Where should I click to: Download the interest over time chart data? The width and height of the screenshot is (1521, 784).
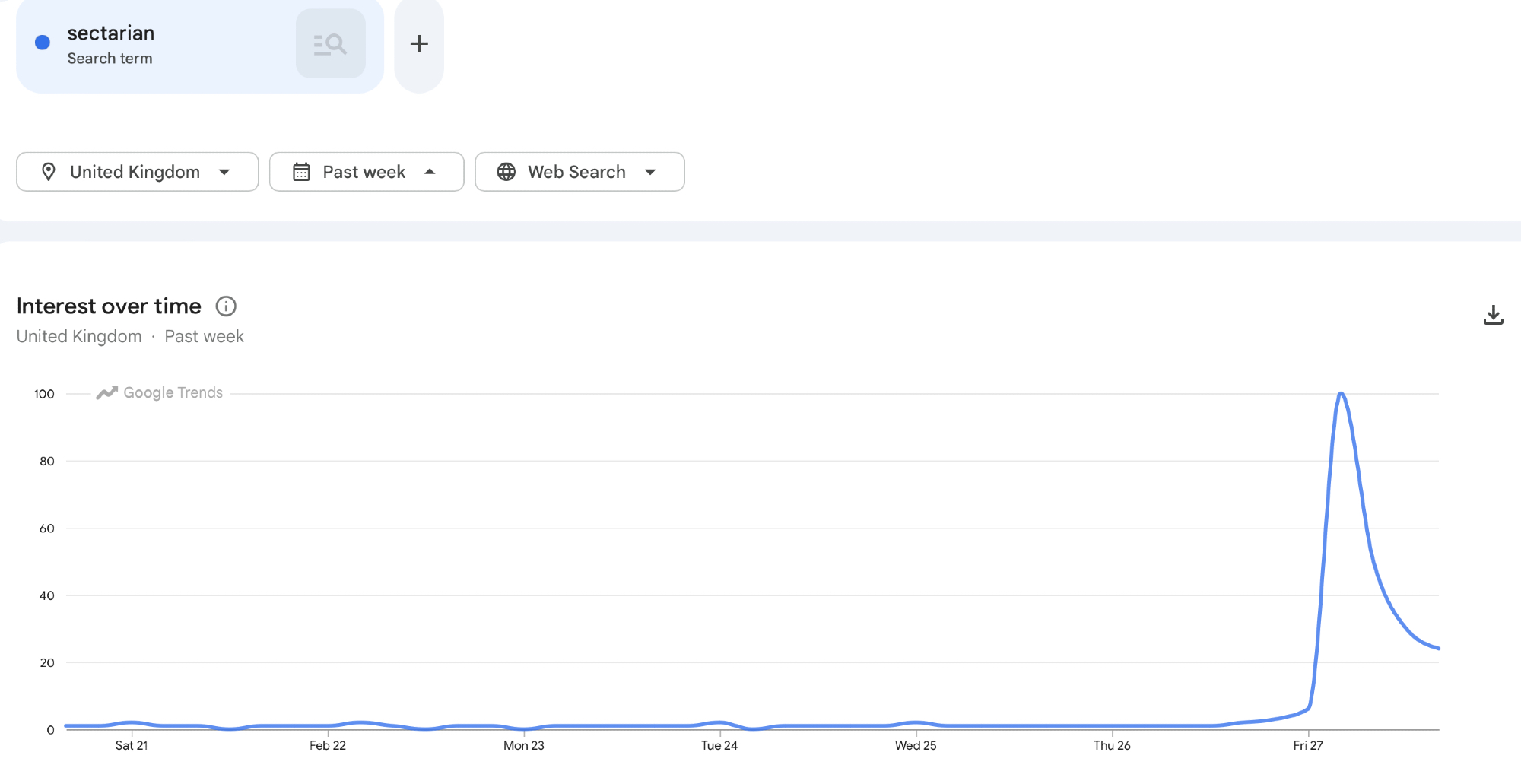click(x=1493, y=315)
